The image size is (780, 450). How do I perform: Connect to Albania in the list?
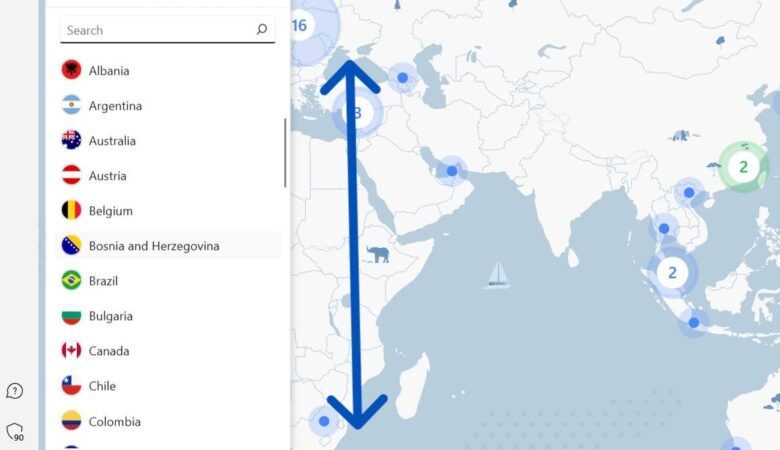pyautogui.click(x=168, y=70)
